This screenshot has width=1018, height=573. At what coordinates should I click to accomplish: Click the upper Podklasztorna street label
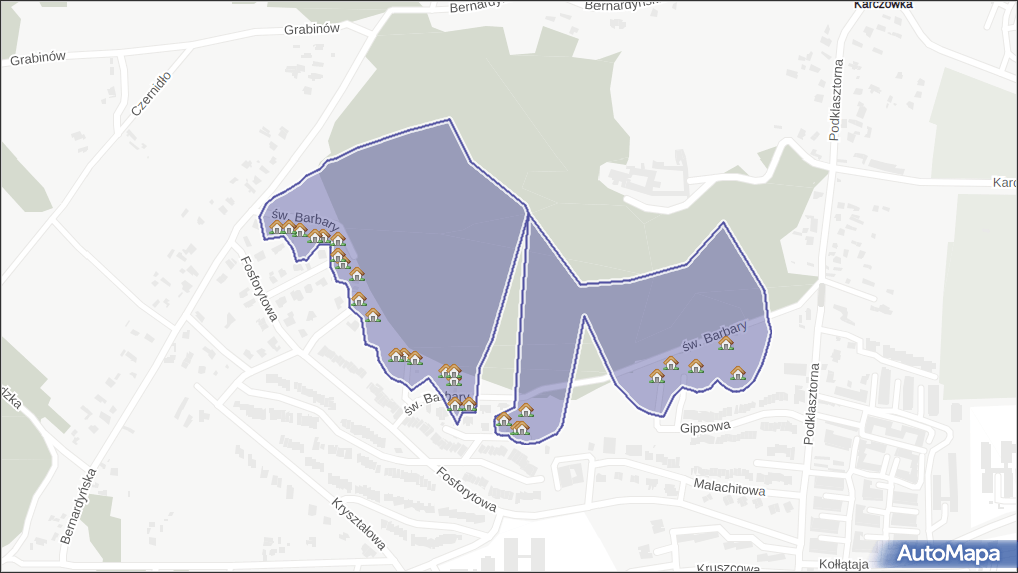coord(836,100)
